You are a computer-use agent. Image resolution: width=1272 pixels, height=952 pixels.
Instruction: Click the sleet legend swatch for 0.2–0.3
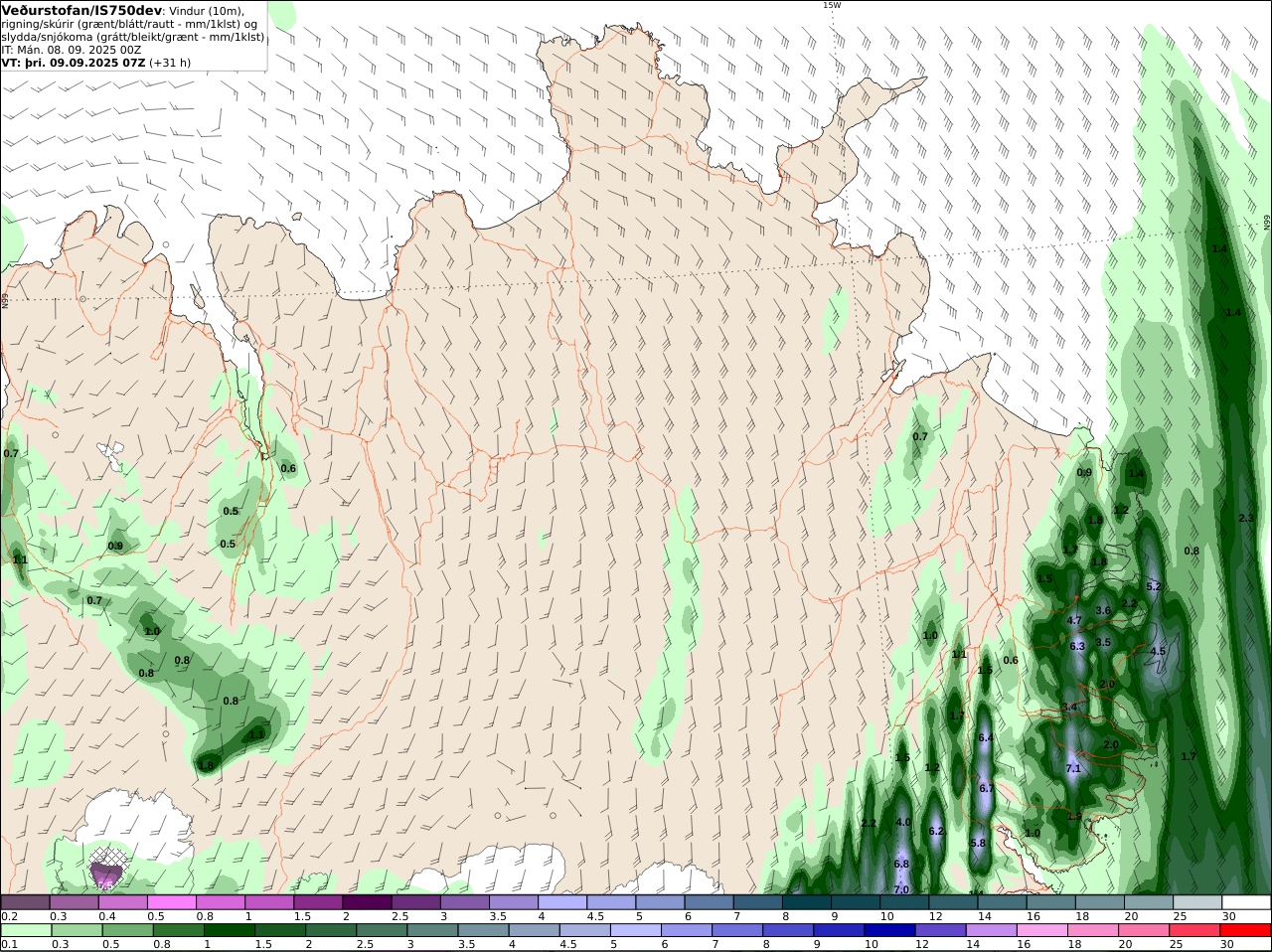click(25, 902)
